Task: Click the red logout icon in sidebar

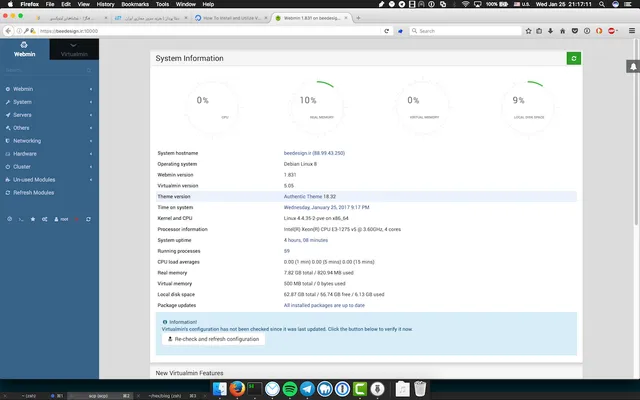Action: click(76, 219)
